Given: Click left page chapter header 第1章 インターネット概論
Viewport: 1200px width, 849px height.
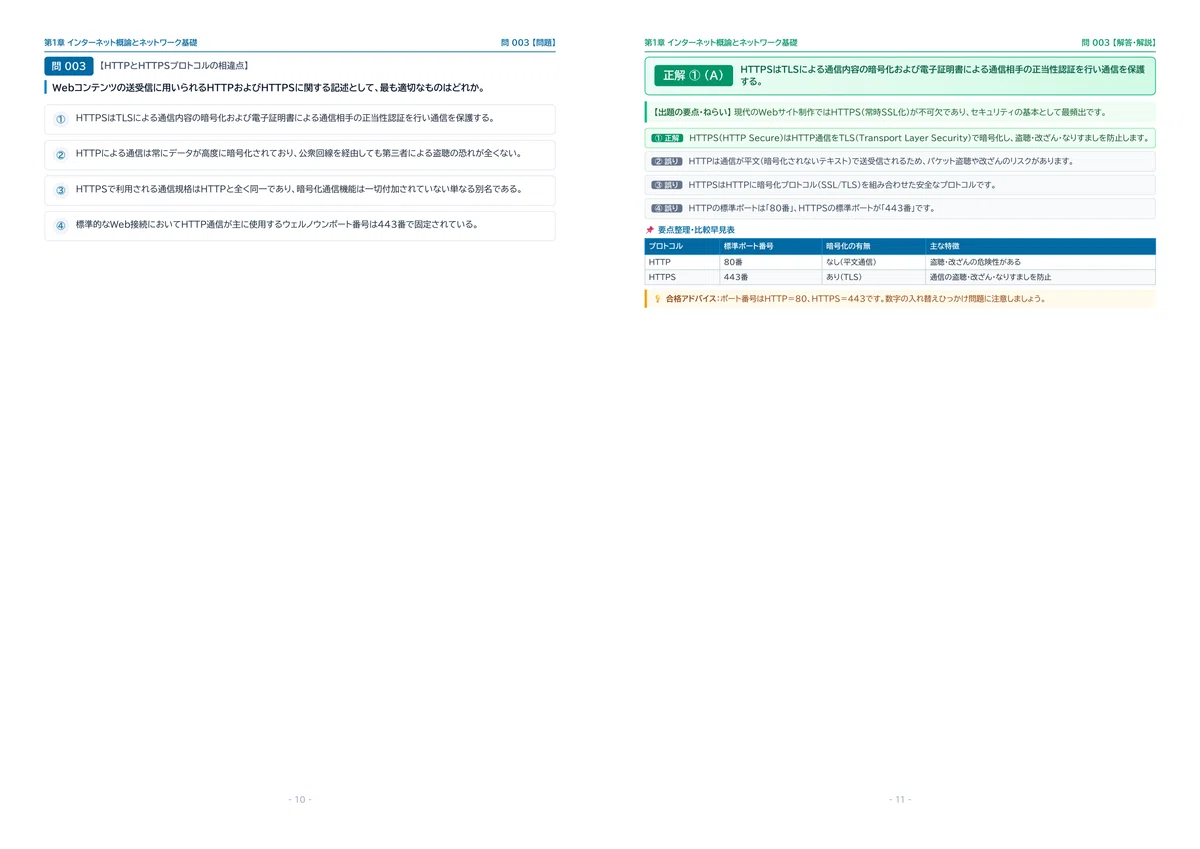Looking at the screenshot, I should tap(120, 43).
